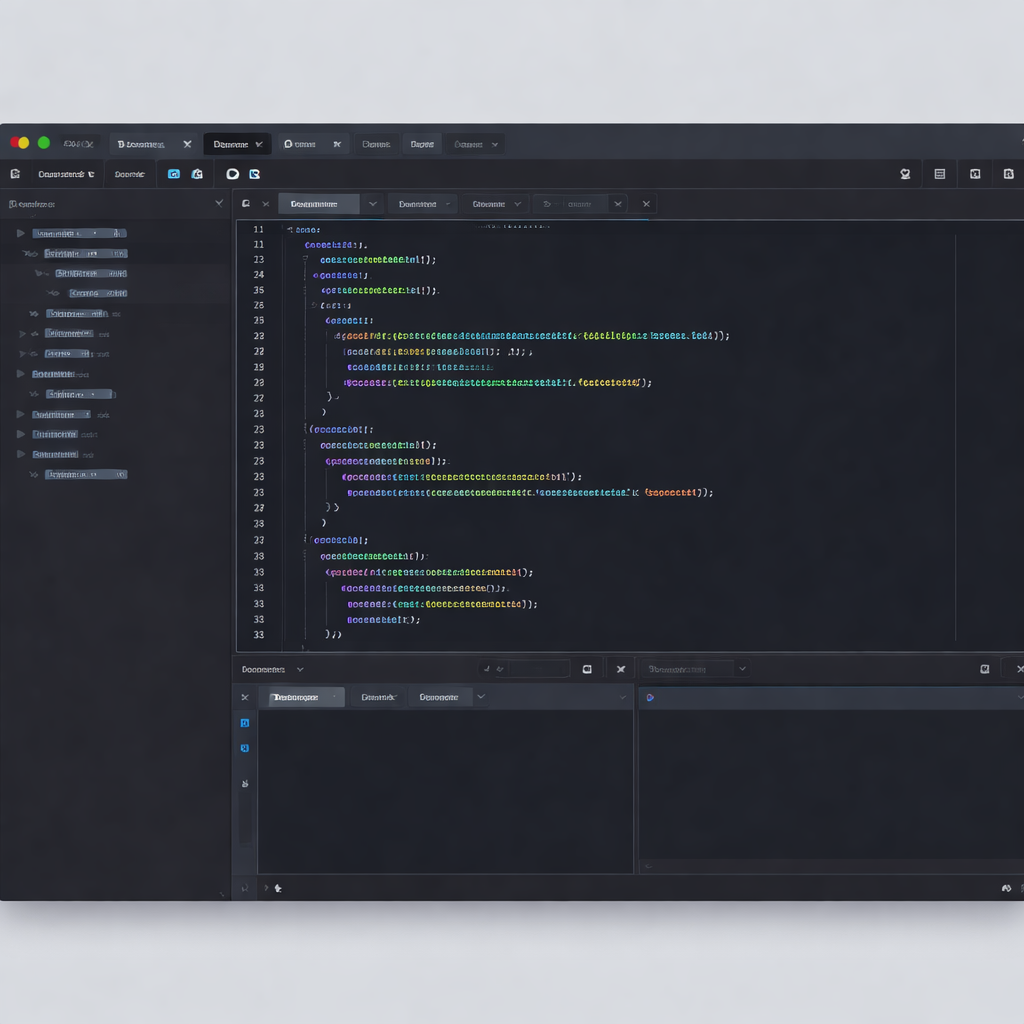Select the second tab in the bottom panel
Screen dimensions: 1024x1024
point(378,697)
